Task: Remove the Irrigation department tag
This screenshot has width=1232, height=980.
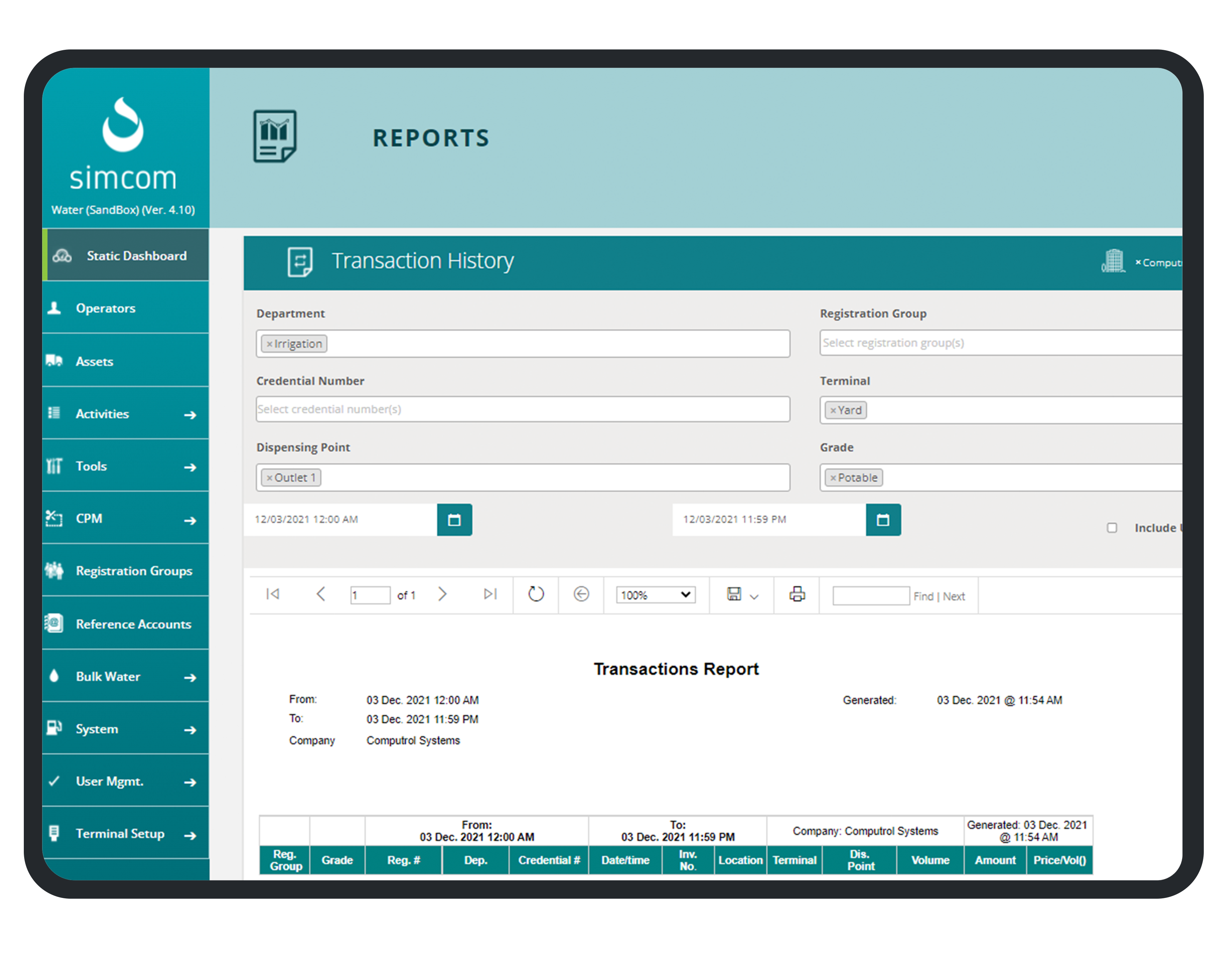Action: (x=269, y=344)
